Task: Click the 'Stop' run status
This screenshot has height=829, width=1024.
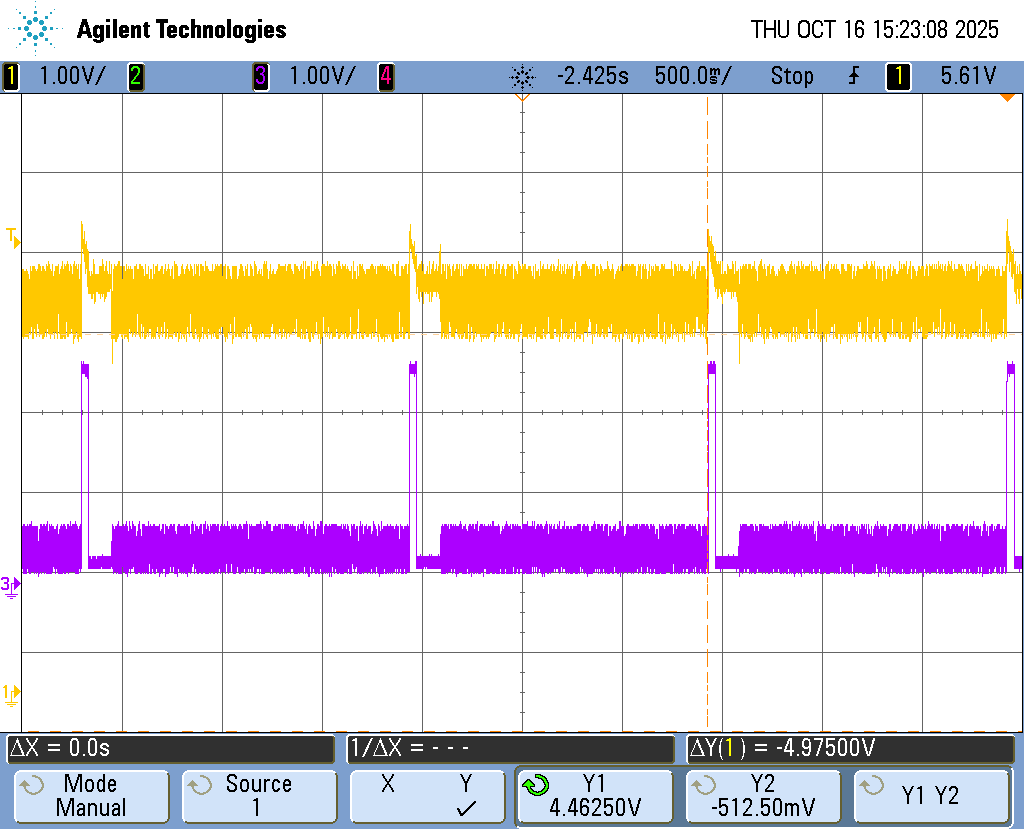Action: pos(792,76)
